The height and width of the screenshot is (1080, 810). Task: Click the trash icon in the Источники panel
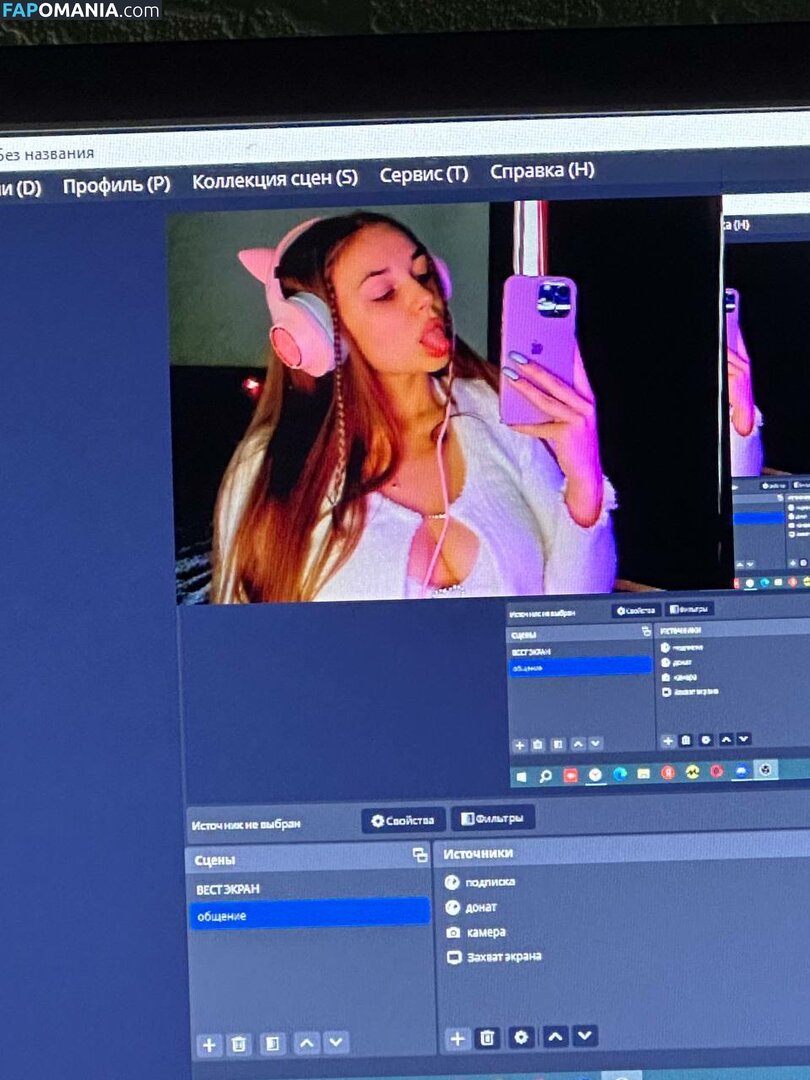487,1040
